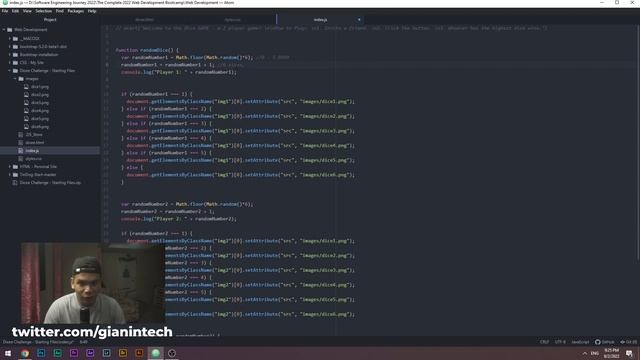Open dice2.png in the tree
Screen dimensions: 640x360
[40, 95]
